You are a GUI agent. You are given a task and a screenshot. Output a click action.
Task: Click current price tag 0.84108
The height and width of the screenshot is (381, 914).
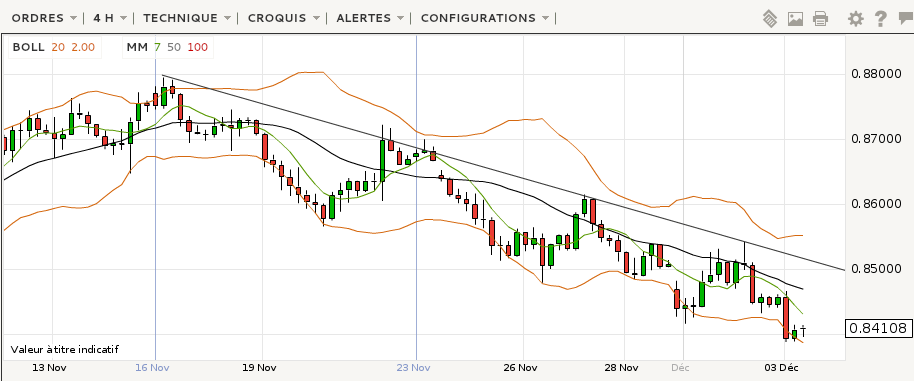pos(878,329)
